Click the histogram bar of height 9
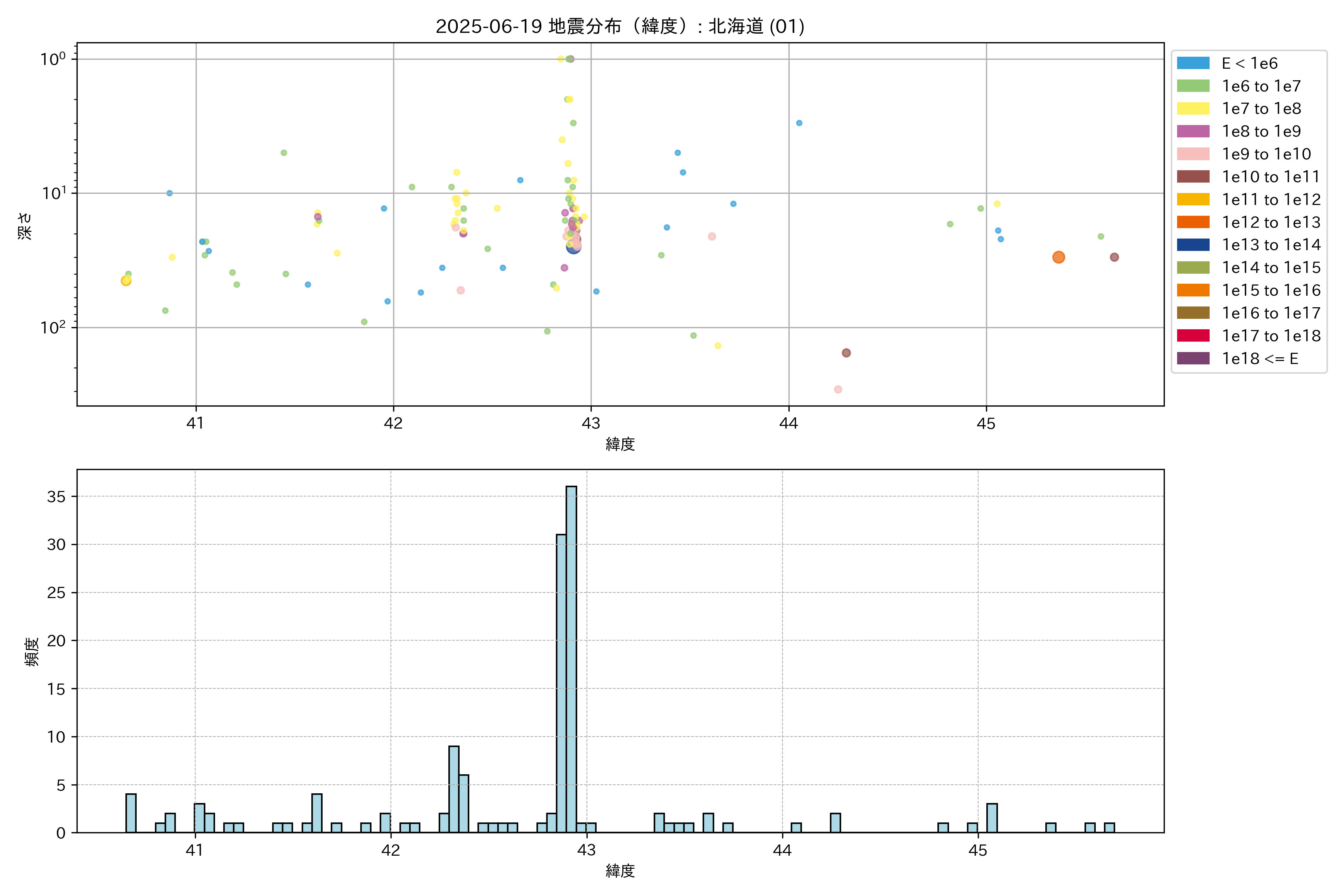 point(454,788)
